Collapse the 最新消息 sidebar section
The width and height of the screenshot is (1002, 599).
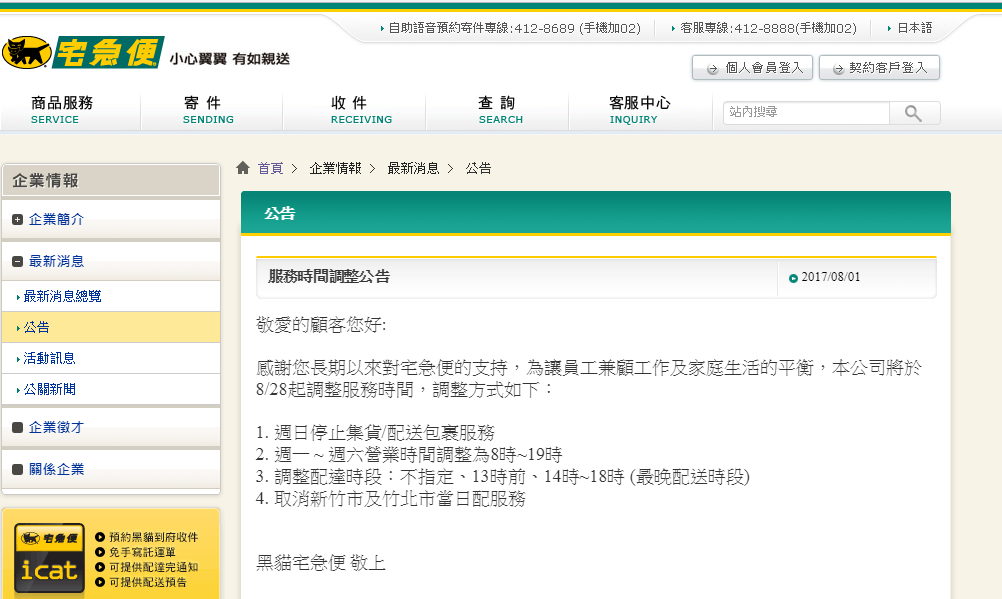click(x=54, y=260)
